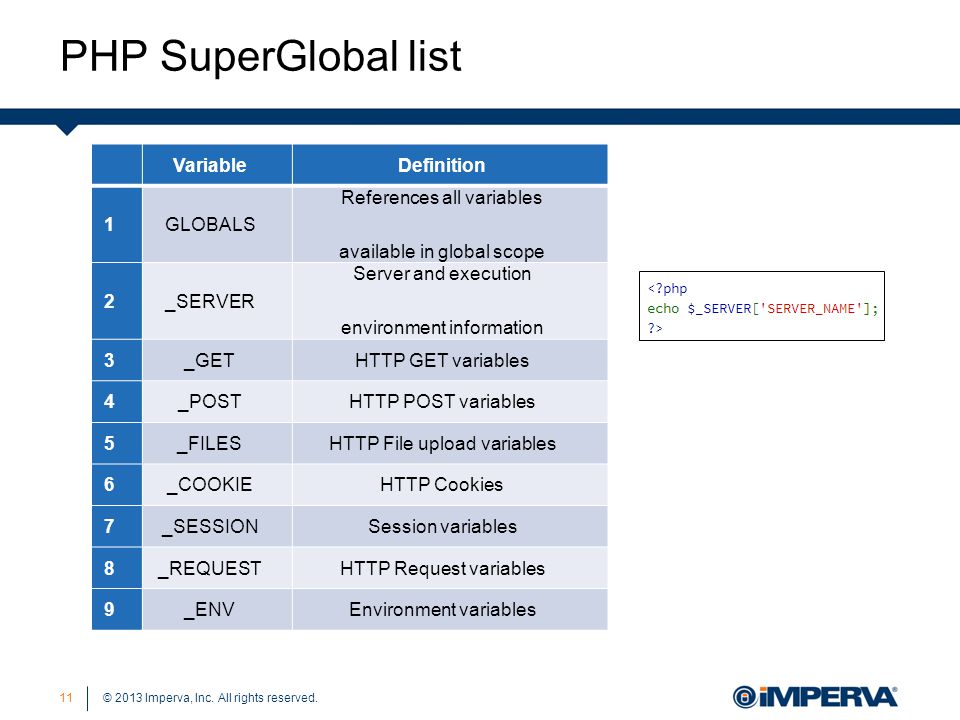This screenshot has width=960, height=720.
Task: Click 'Session variables' definition cell
Action: coord(450,526)
